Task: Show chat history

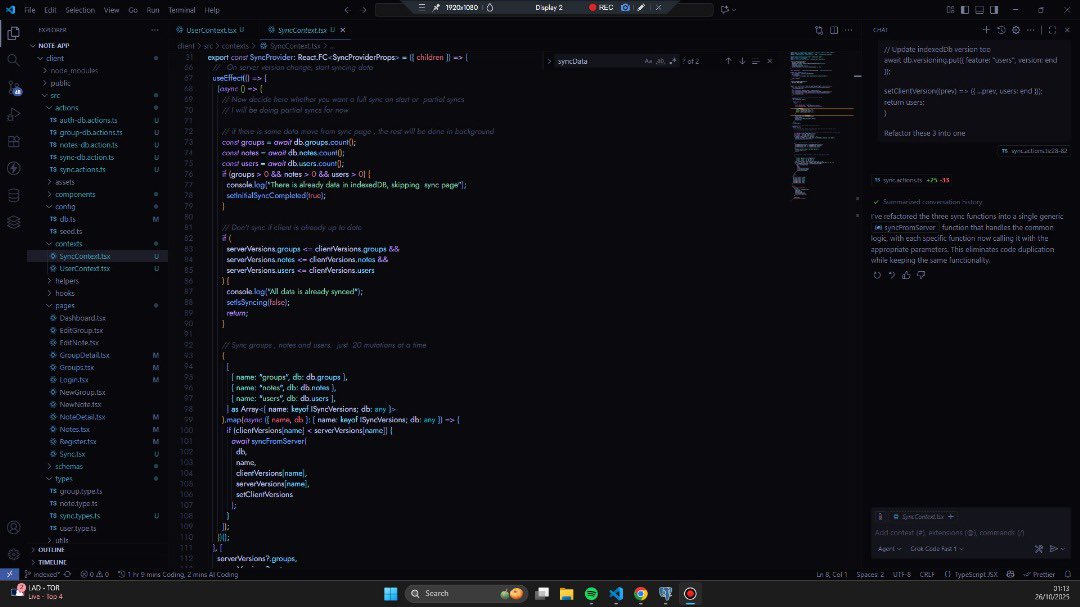Action: (1001, 30)
